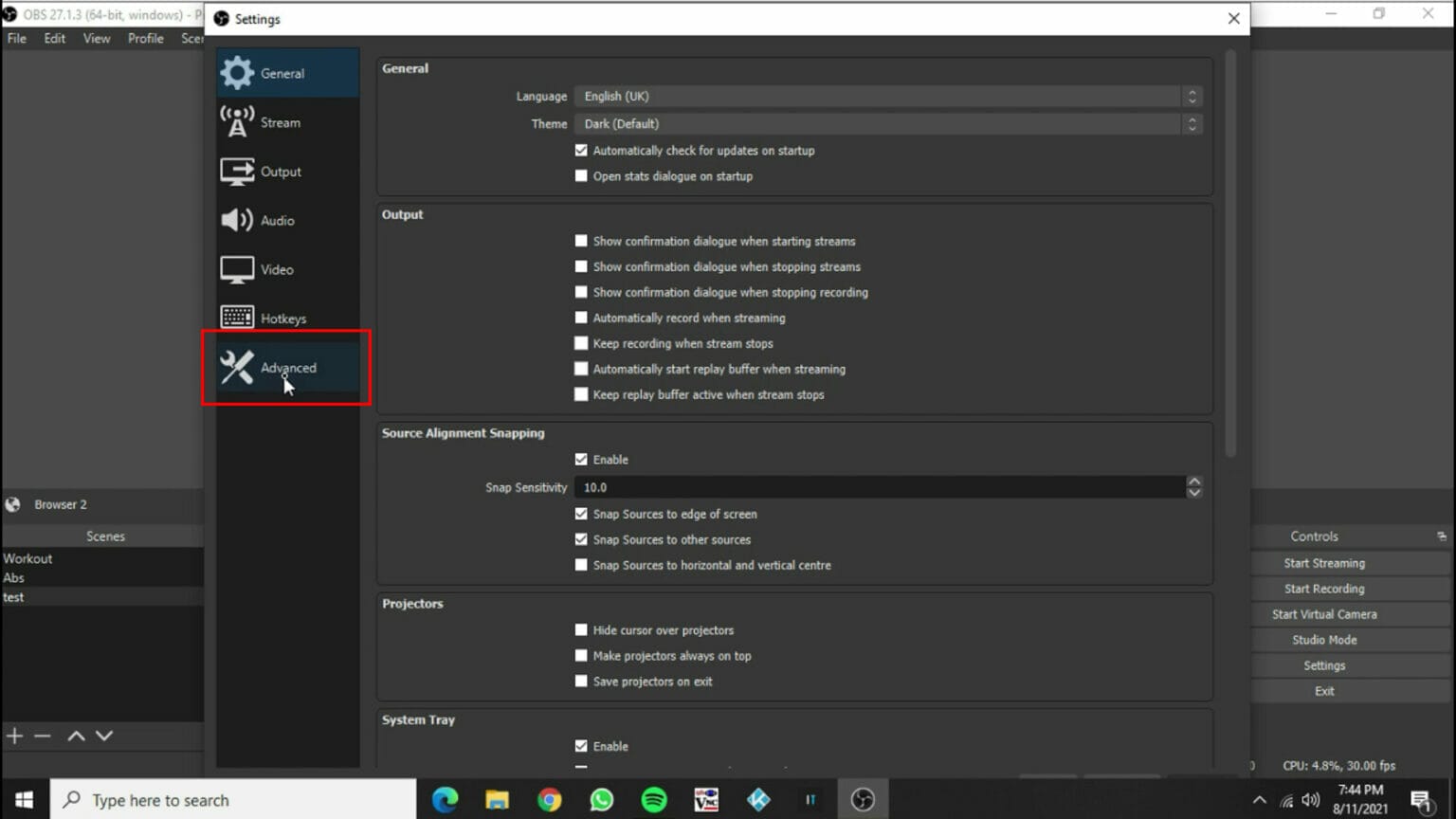The image size is (1456, 819).
Task: Launch Spotify from the taskbar
Action: 652,799
